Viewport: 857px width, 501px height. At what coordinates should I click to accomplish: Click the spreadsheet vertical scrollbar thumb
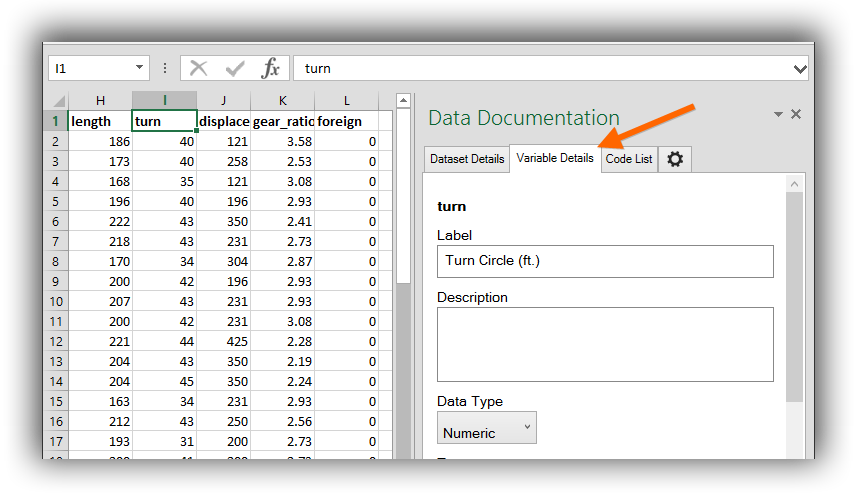click(x=403, y=196)
